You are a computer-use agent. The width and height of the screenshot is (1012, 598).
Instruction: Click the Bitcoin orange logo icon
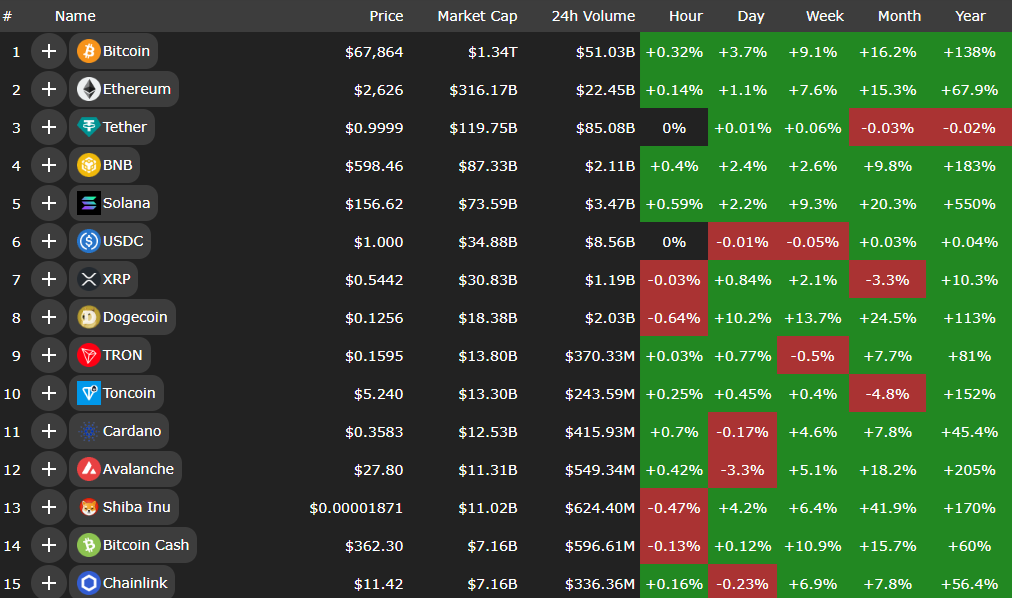click(89, 51)
